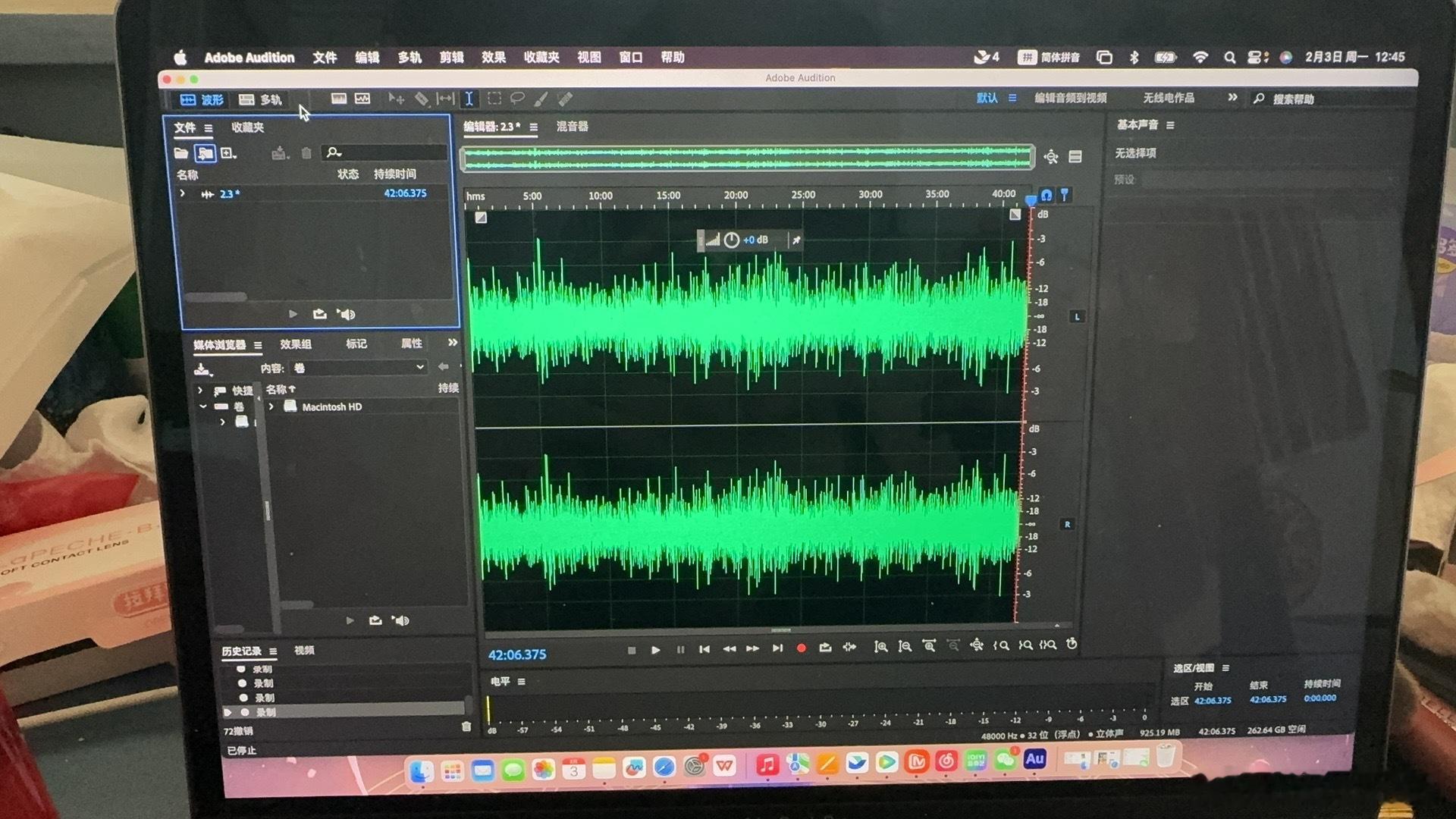Click loop playback icon in Files panel
The image size is (1456, 819).
[x=319, y=314]
